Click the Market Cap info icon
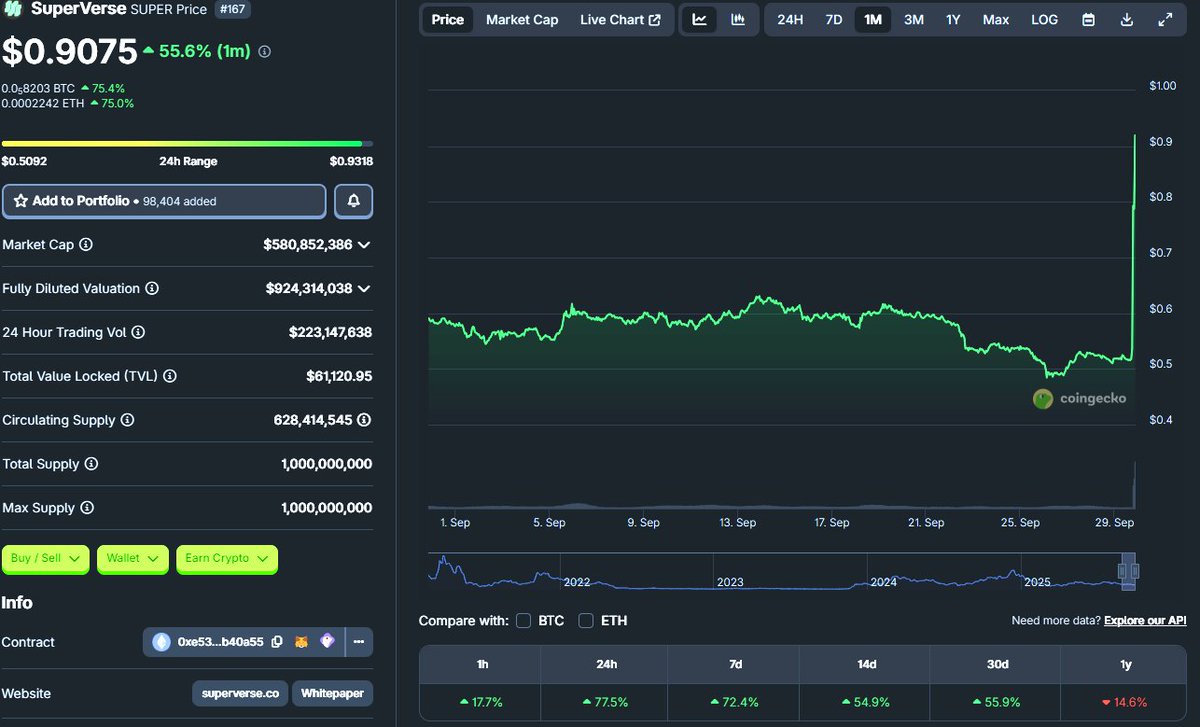The width and height of the screenshot is (1200, 727). coord(86,244)
